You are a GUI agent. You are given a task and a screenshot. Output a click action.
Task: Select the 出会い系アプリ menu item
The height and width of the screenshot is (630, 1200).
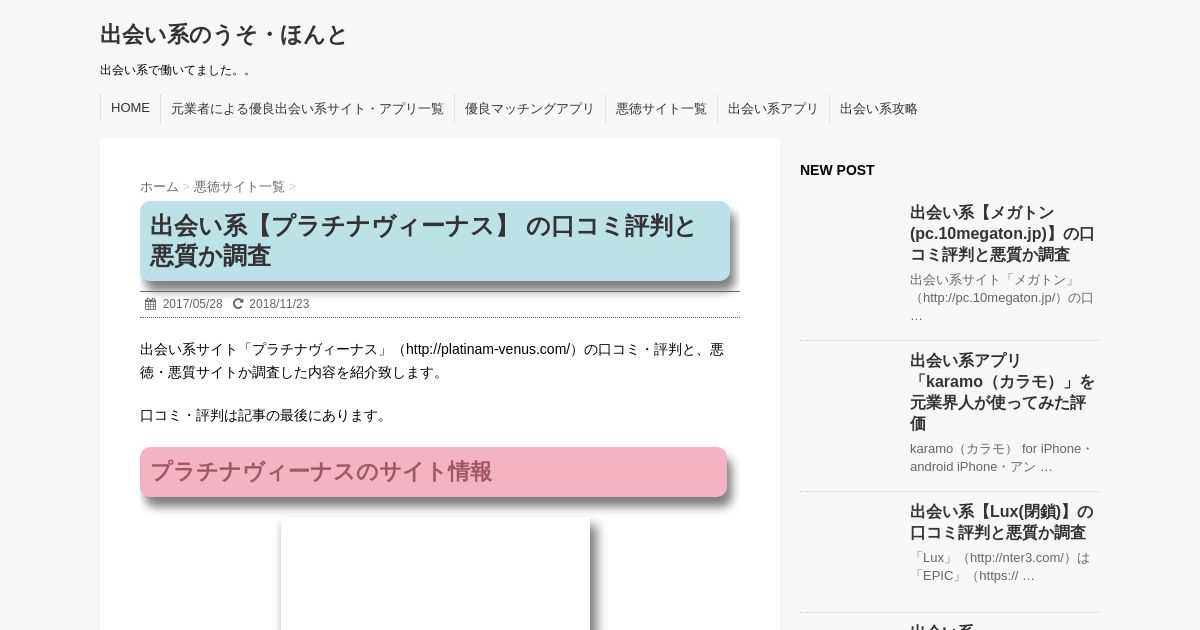(773, 109)
